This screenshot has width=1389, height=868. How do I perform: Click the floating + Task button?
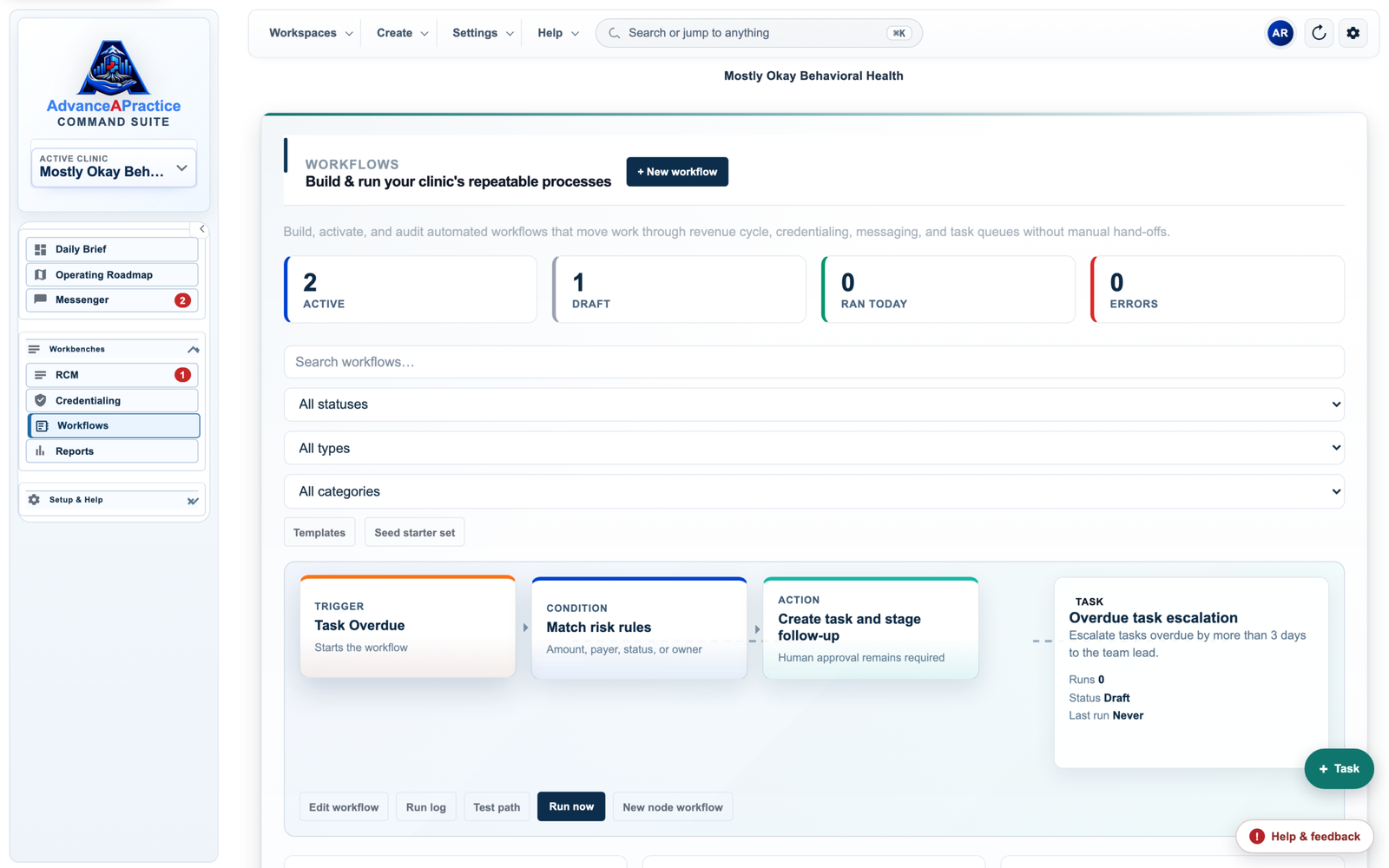tap(1339, 768)
